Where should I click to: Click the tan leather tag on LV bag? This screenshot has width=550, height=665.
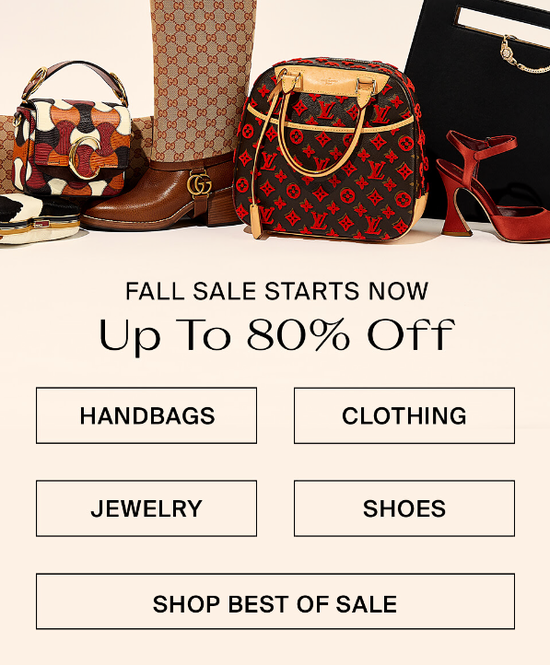pos(256,221)
